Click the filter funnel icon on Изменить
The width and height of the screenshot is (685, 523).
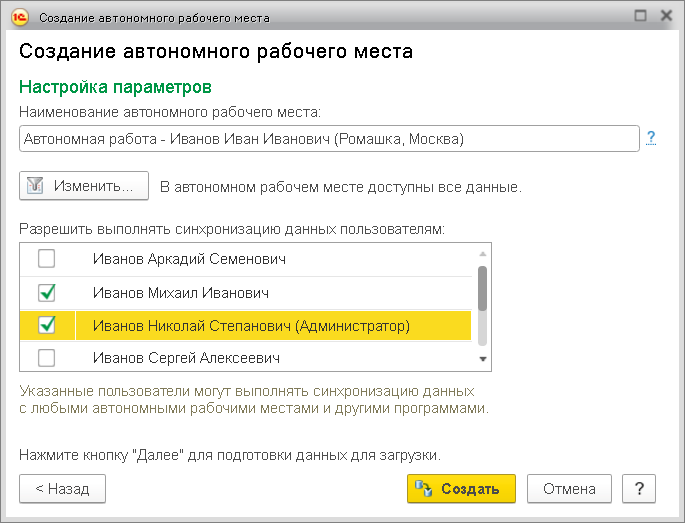[x=36, y=186]
